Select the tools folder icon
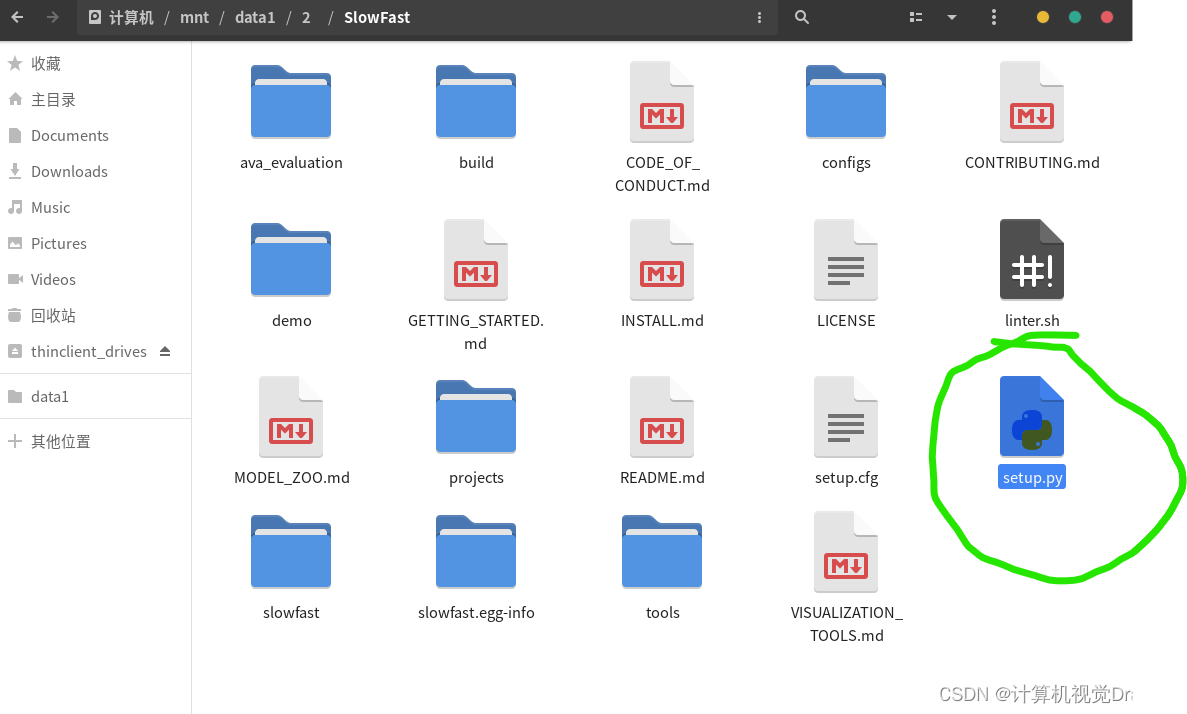The height and width of the screenshot is (714, 1187). point(662,551)
